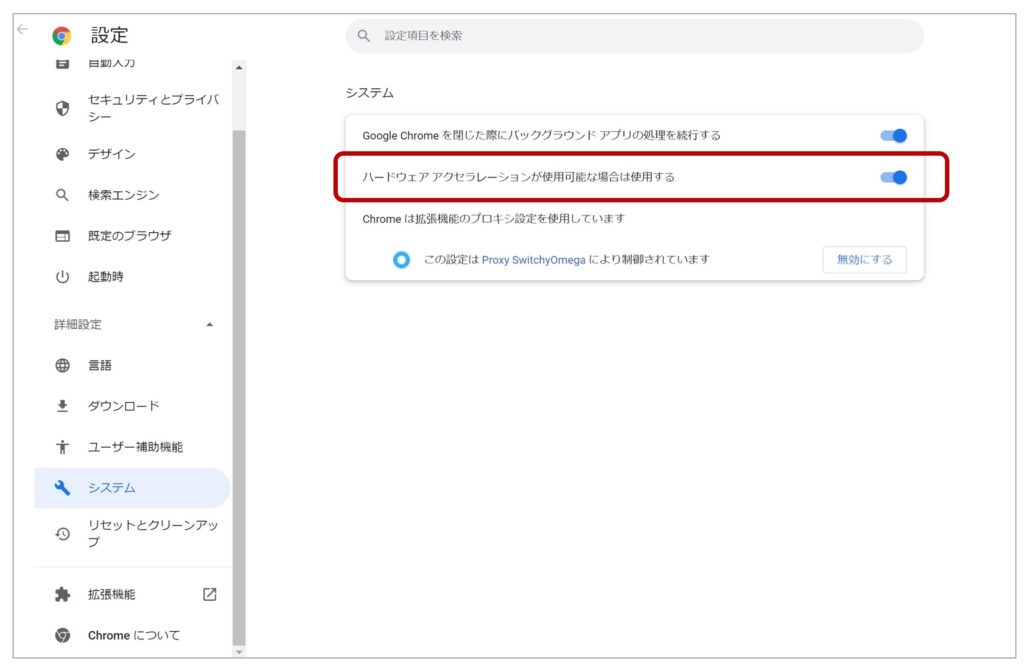Open the 検索エンジン settings section

pos(123,195)
